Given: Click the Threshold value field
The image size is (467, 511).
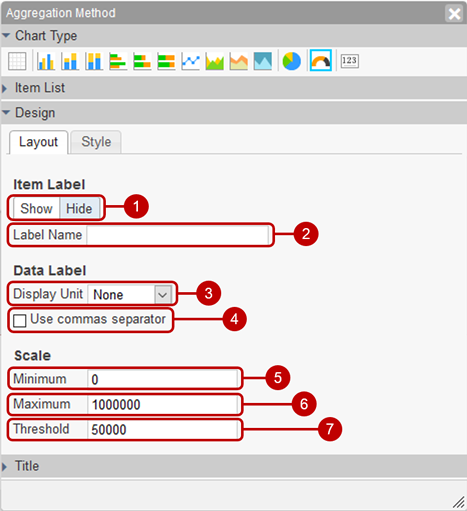Looking at the screenshot, I should (x=163, y=430).
